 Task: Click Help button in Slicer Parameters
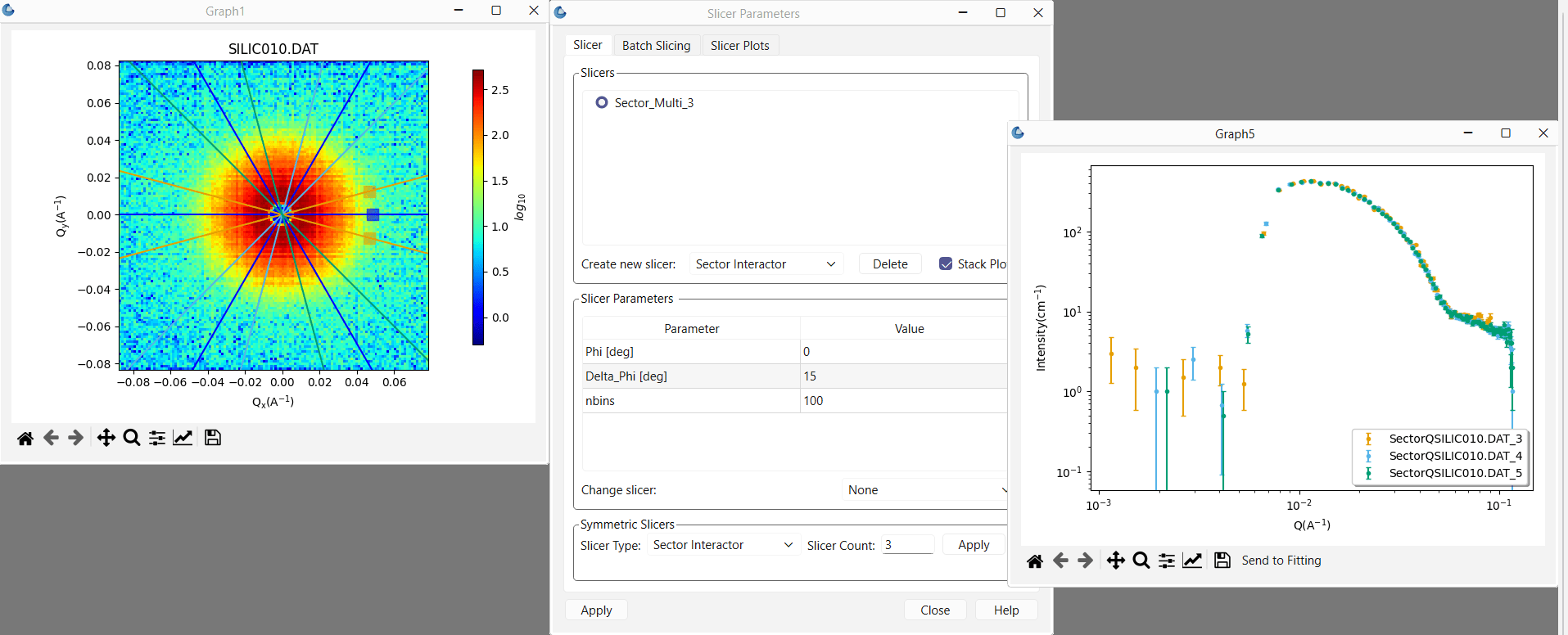point(1006,610)
